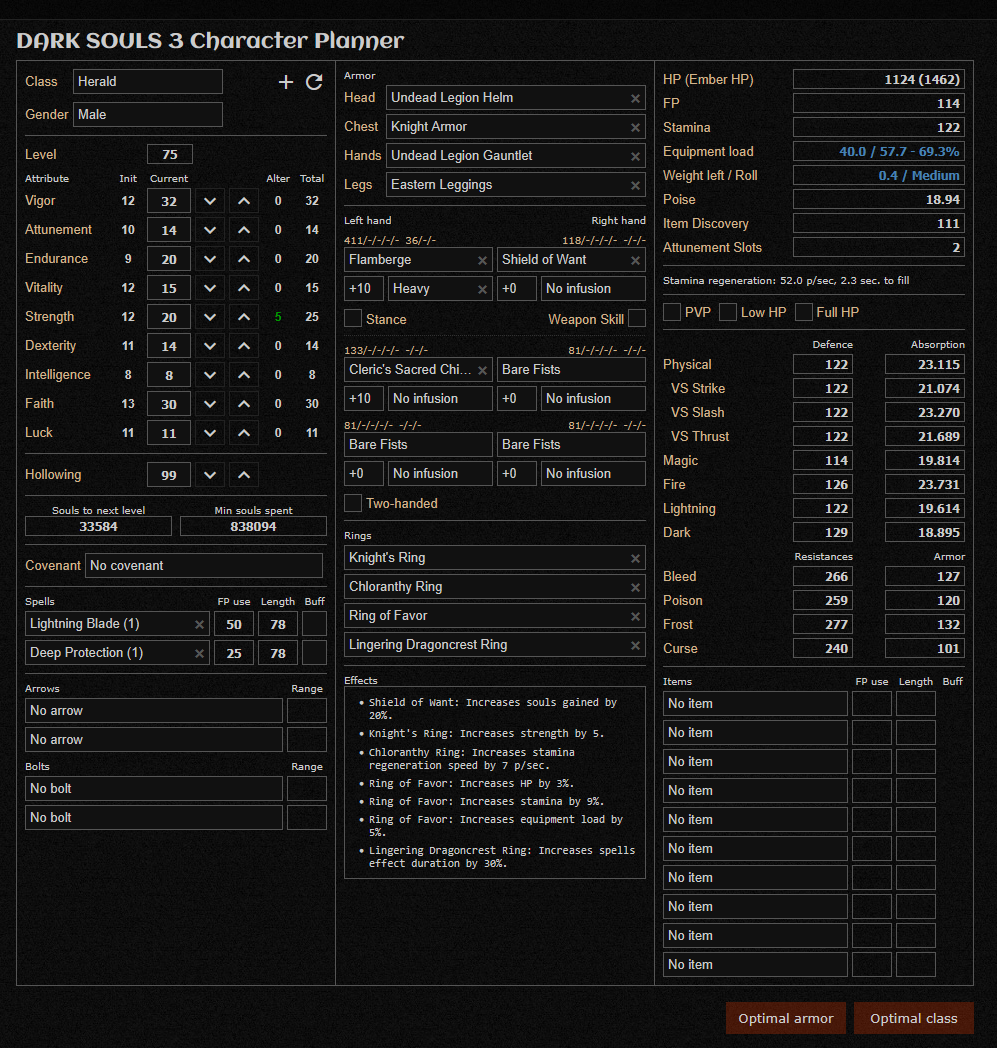The image size is (997, 1048).
Task: Check the Full HP option
Action: point(804,311)
